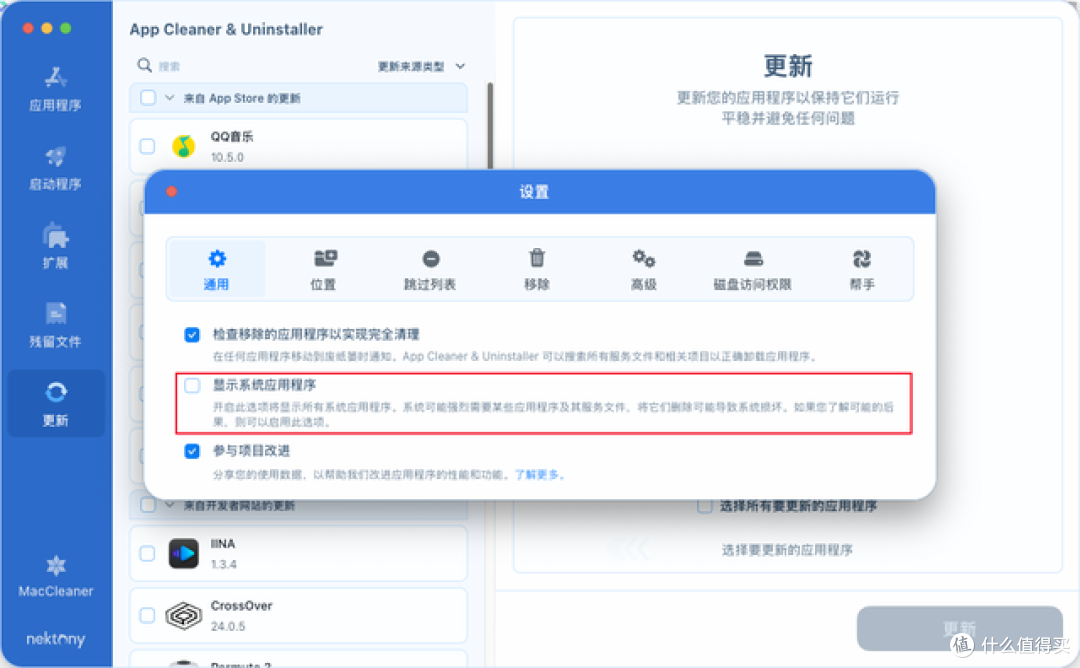Close the 设置 dialog
Viewport: 1080px width, 668px height.
(x=172, y=191)
